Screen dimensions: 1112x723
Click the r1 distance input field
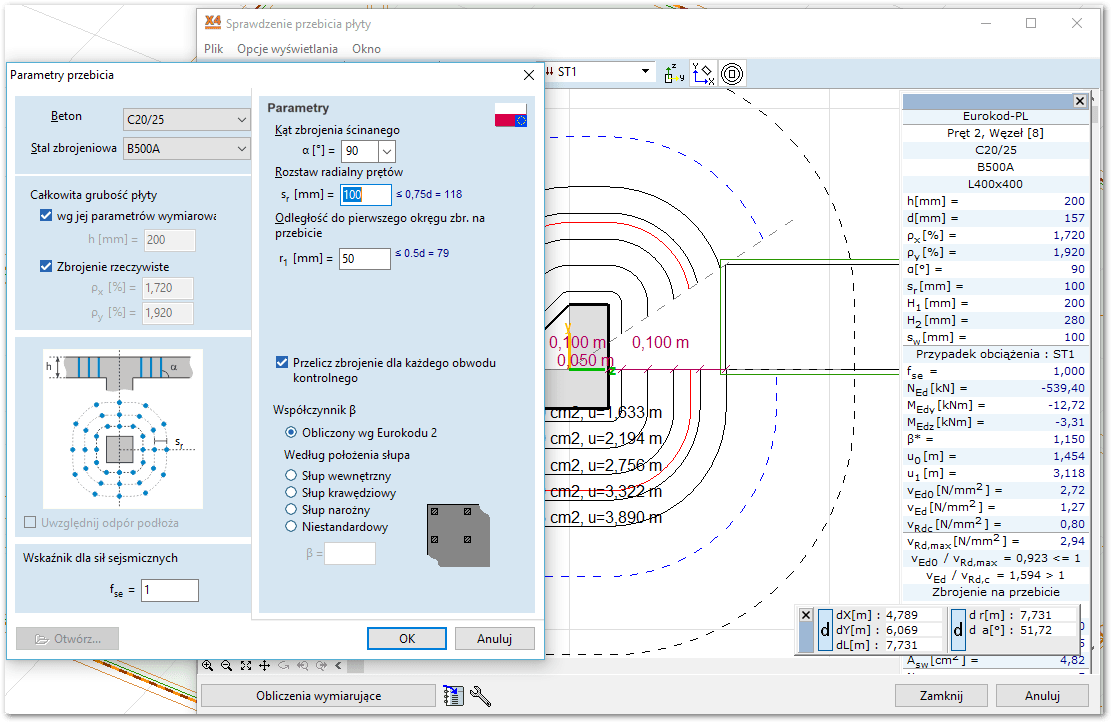tap(365, 259)
